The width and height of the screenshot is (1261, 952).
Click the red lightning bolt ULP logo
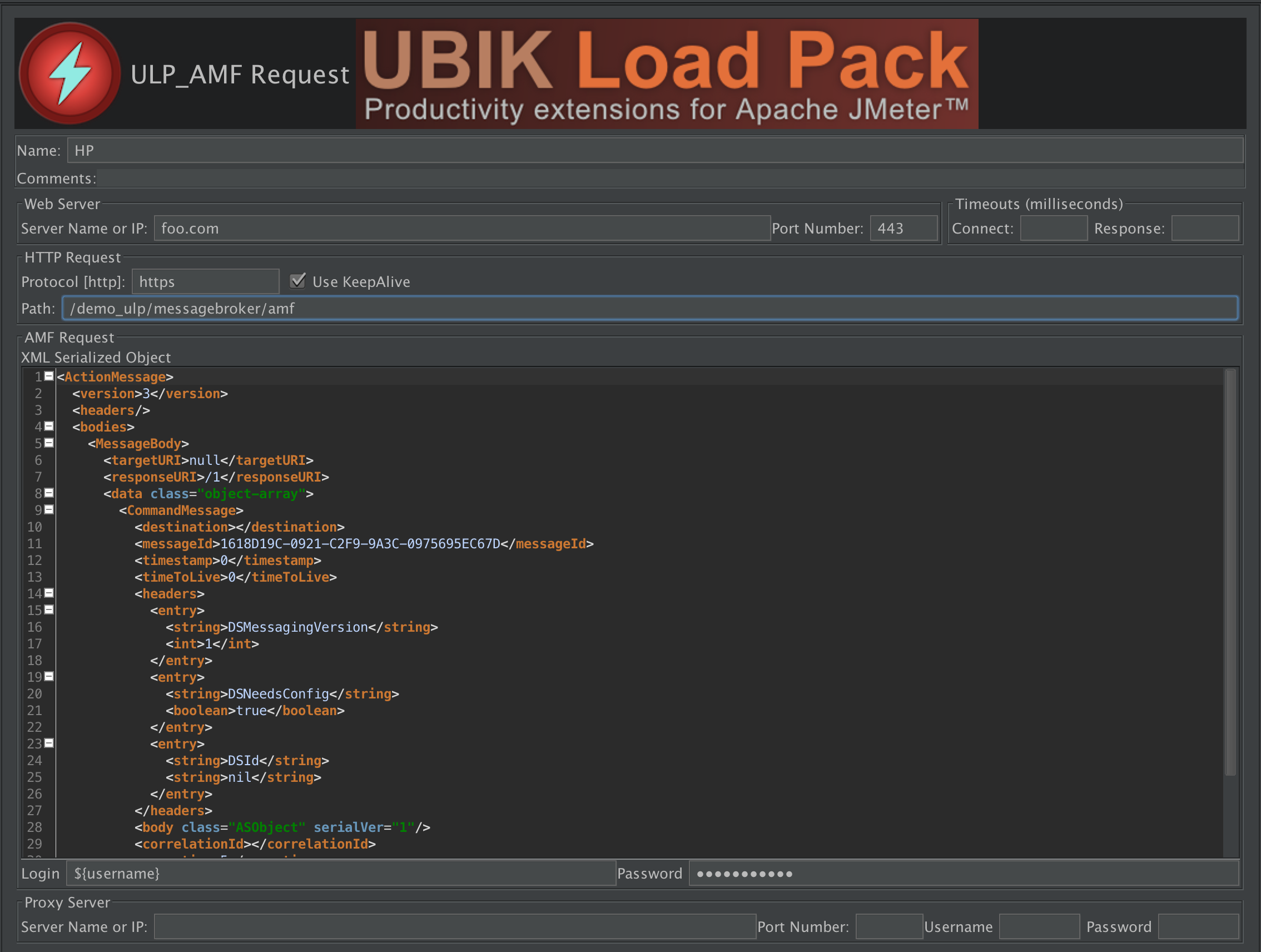(x=70, y=73)
